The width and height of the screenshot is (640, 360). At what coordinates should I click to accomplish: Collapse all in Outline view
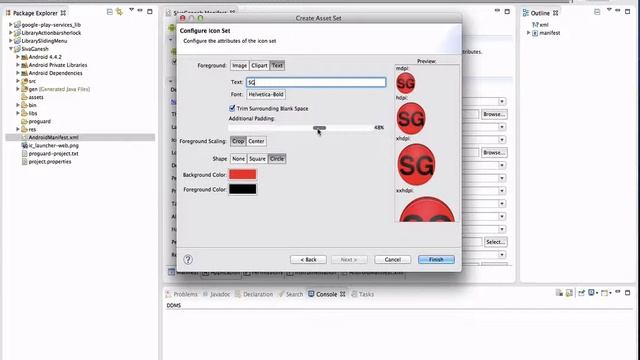point(597,12)
